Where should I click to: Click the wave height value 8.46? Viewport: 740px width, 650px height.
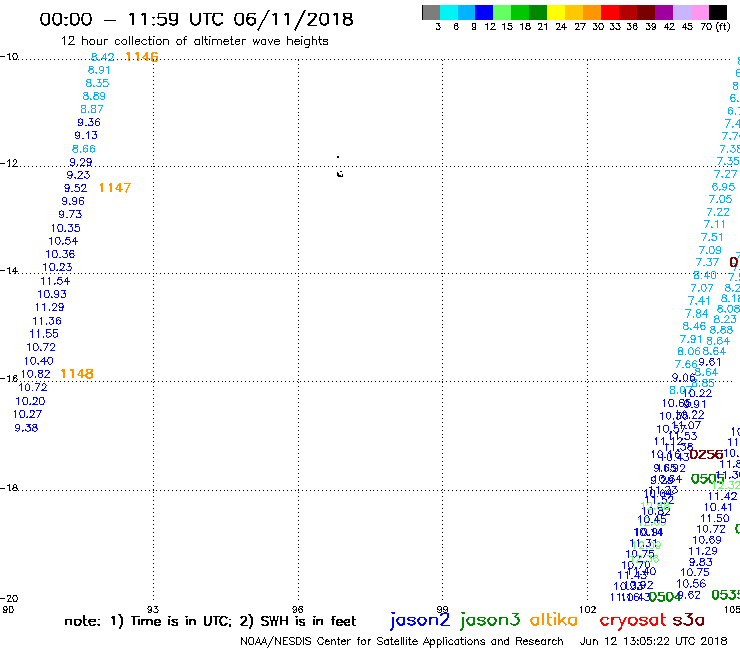coord(694,326)
